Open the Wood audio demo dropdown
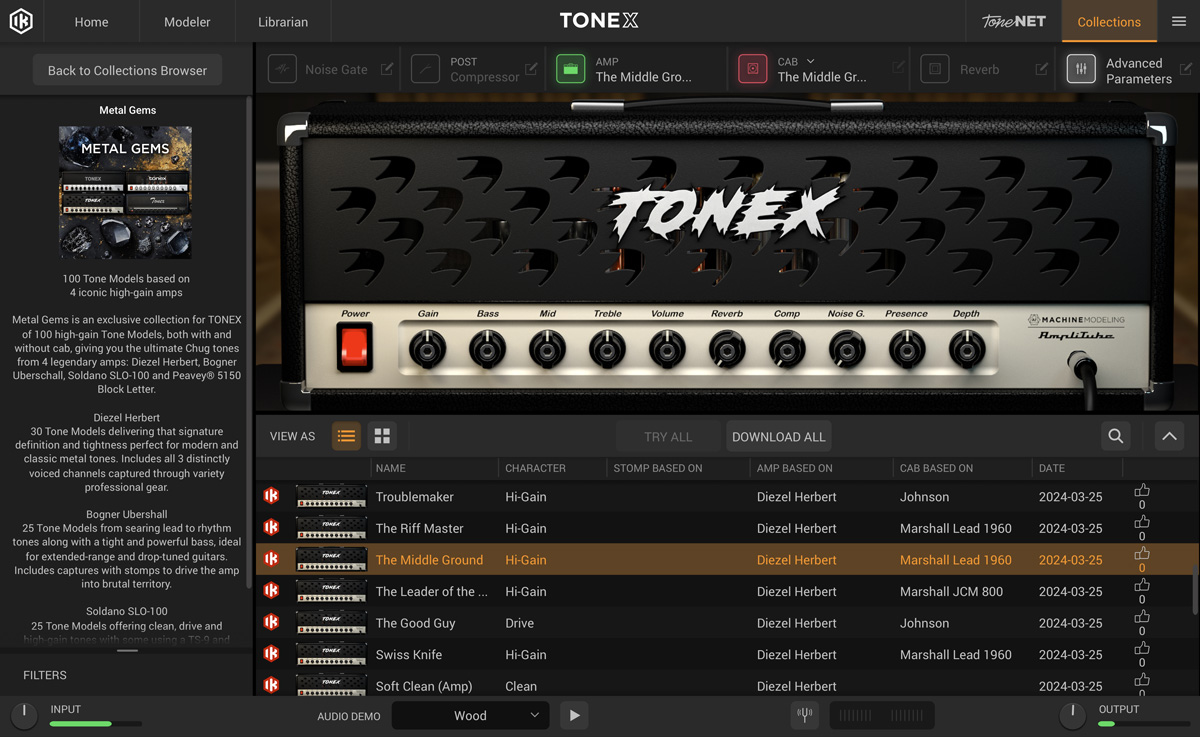Image resolution: width=1200 pixels, height=737 pixels. [x=470, y=715]
